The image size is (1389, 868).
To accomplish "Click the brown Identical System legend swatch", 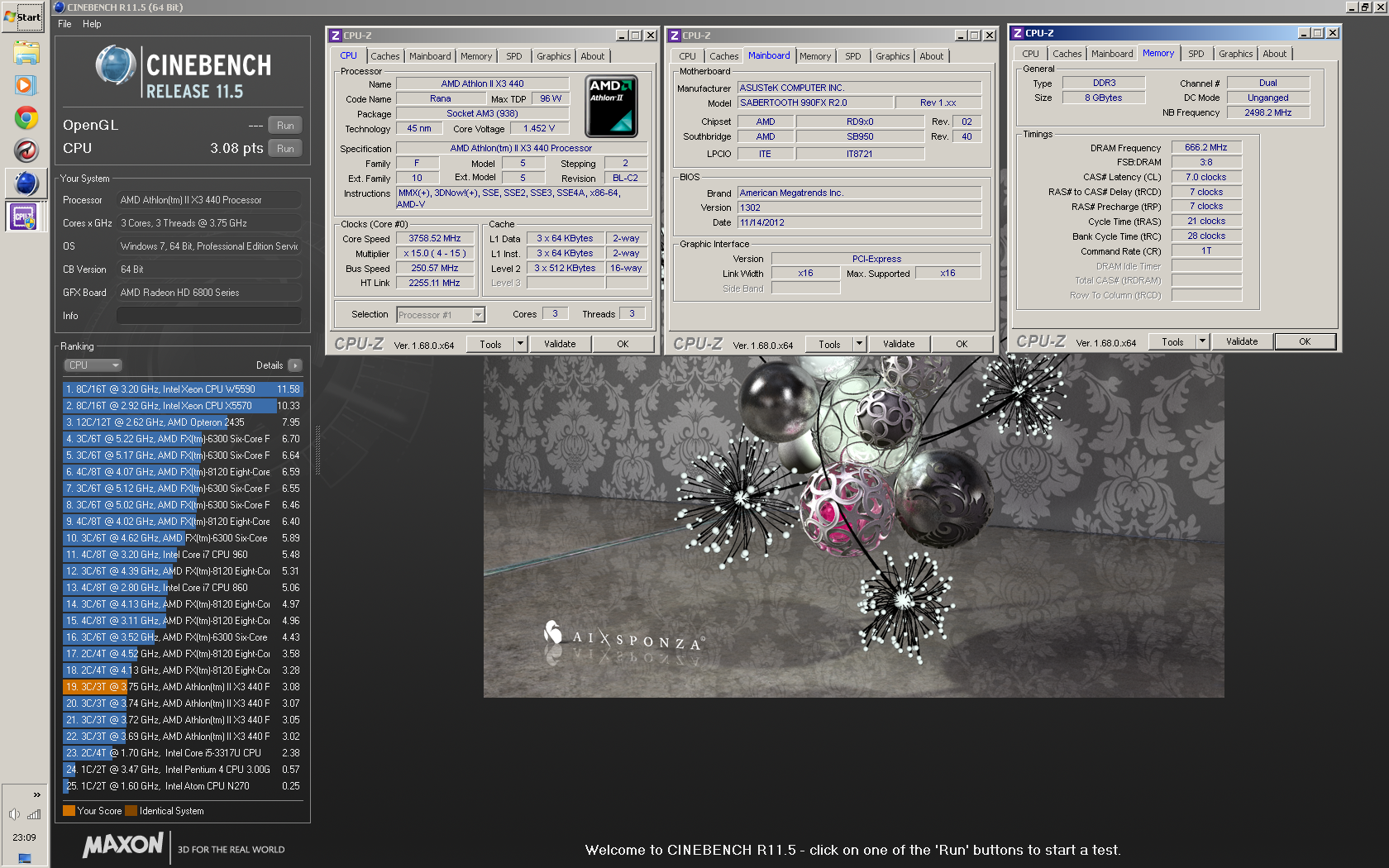I will [131, 811].
